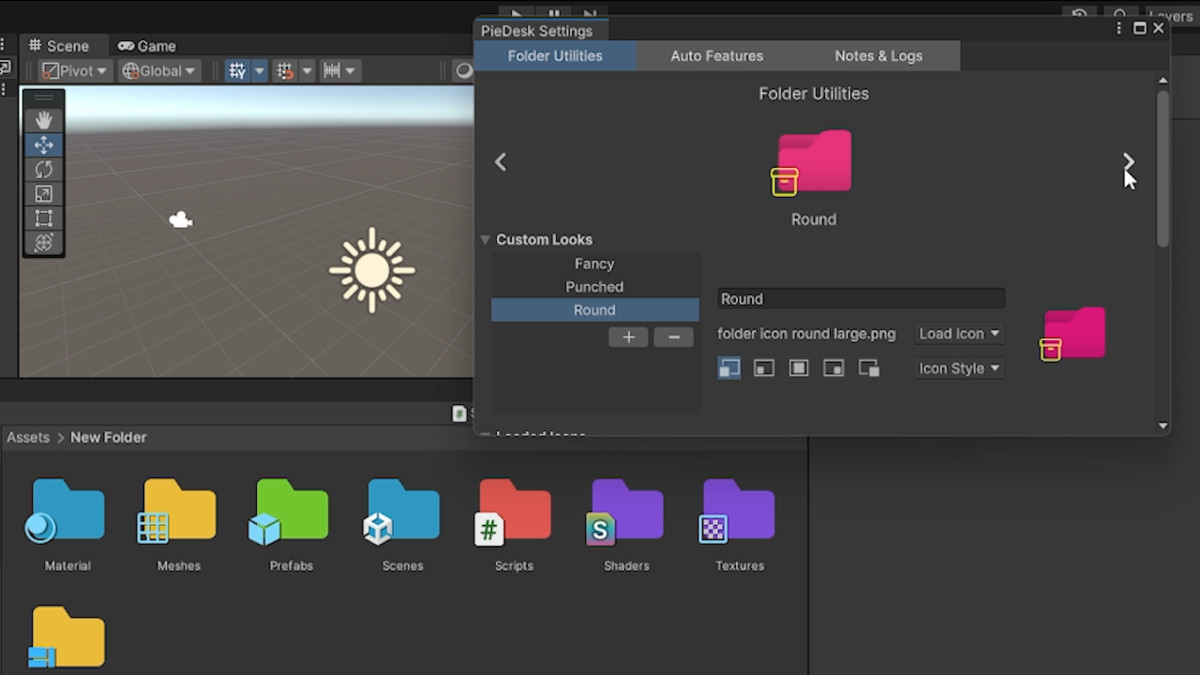Click the PieDesk Settings vertical scrollbar thumb

pos(1163,168)
